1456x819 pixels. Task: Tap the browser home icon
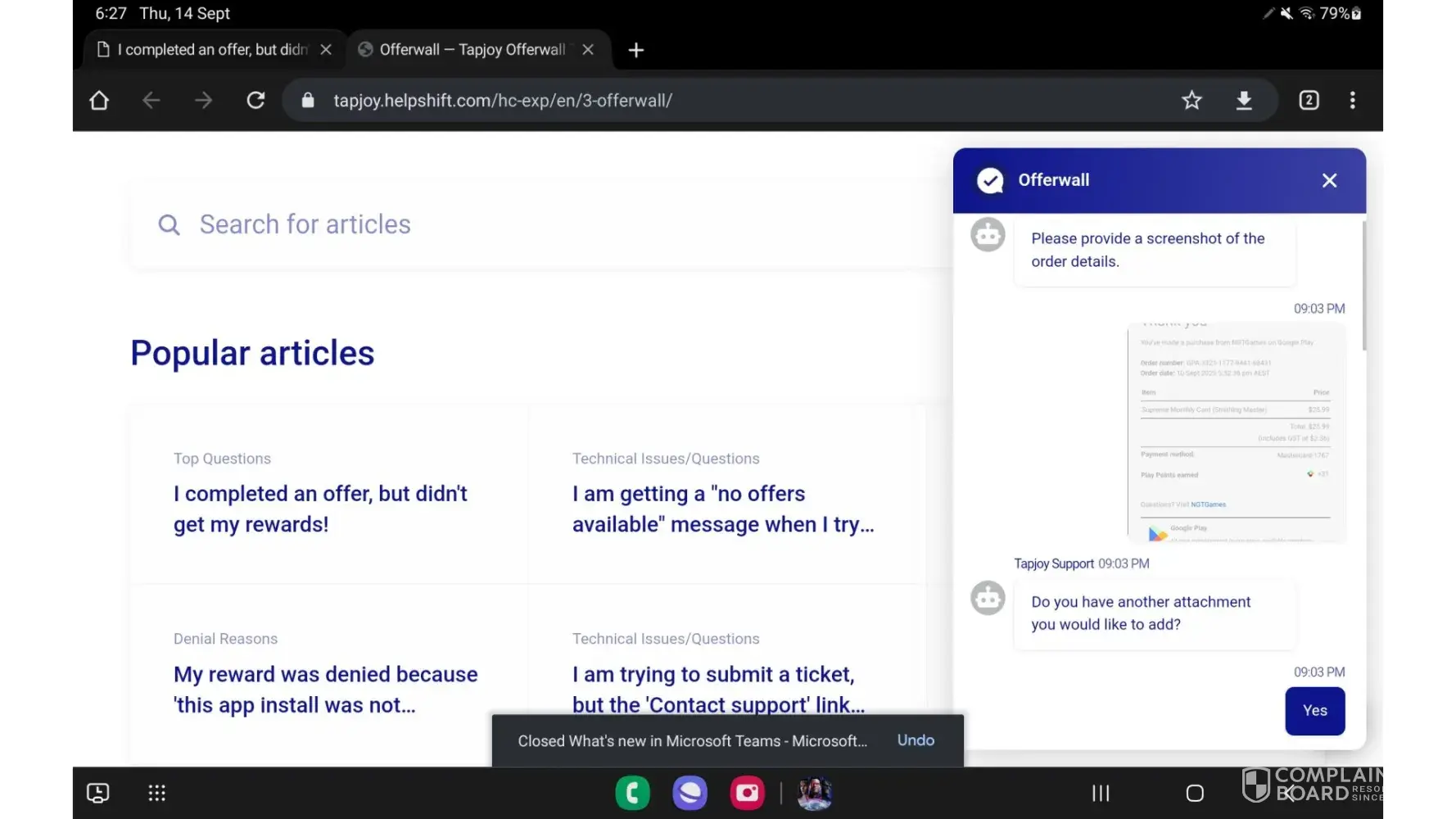(x=99, y=101)
